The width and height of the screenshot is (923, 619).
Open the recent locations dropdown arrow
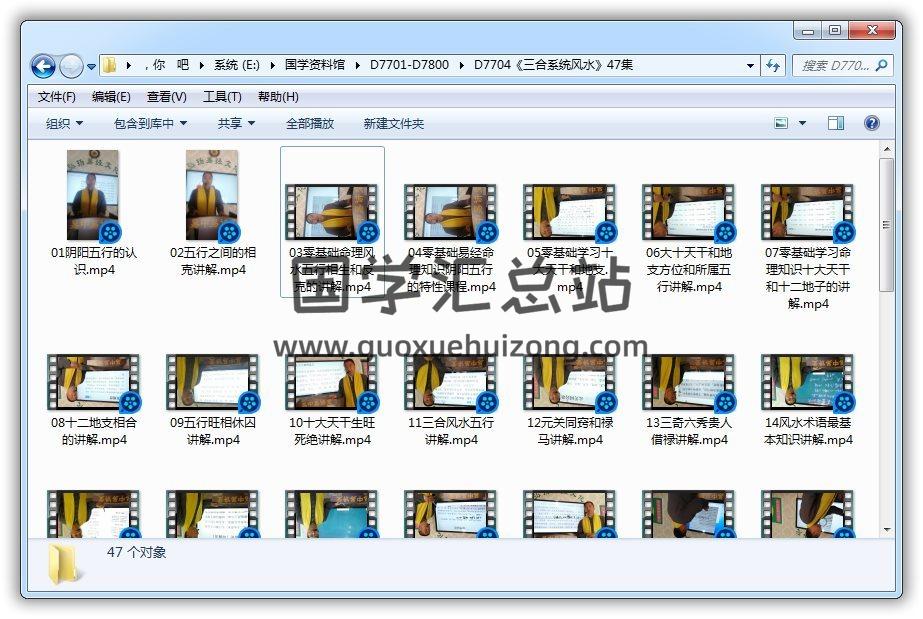coord(91,66)
